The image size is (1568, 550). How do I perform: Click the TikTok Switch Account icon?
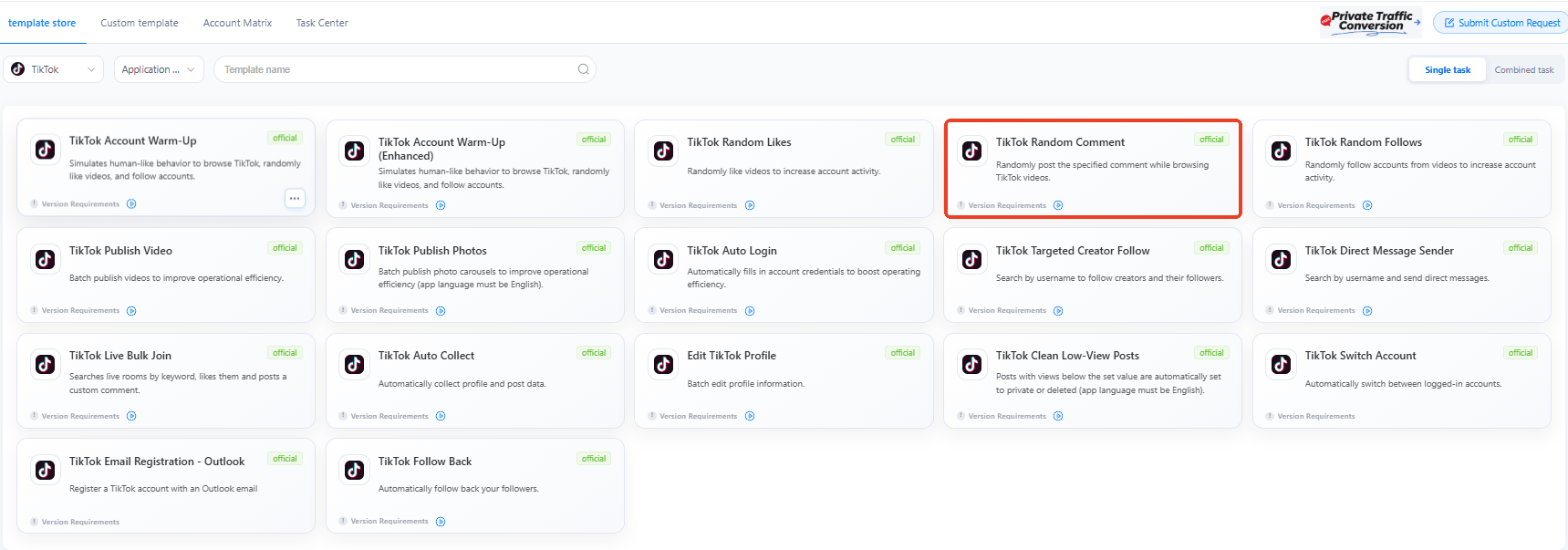[1281, 364]
